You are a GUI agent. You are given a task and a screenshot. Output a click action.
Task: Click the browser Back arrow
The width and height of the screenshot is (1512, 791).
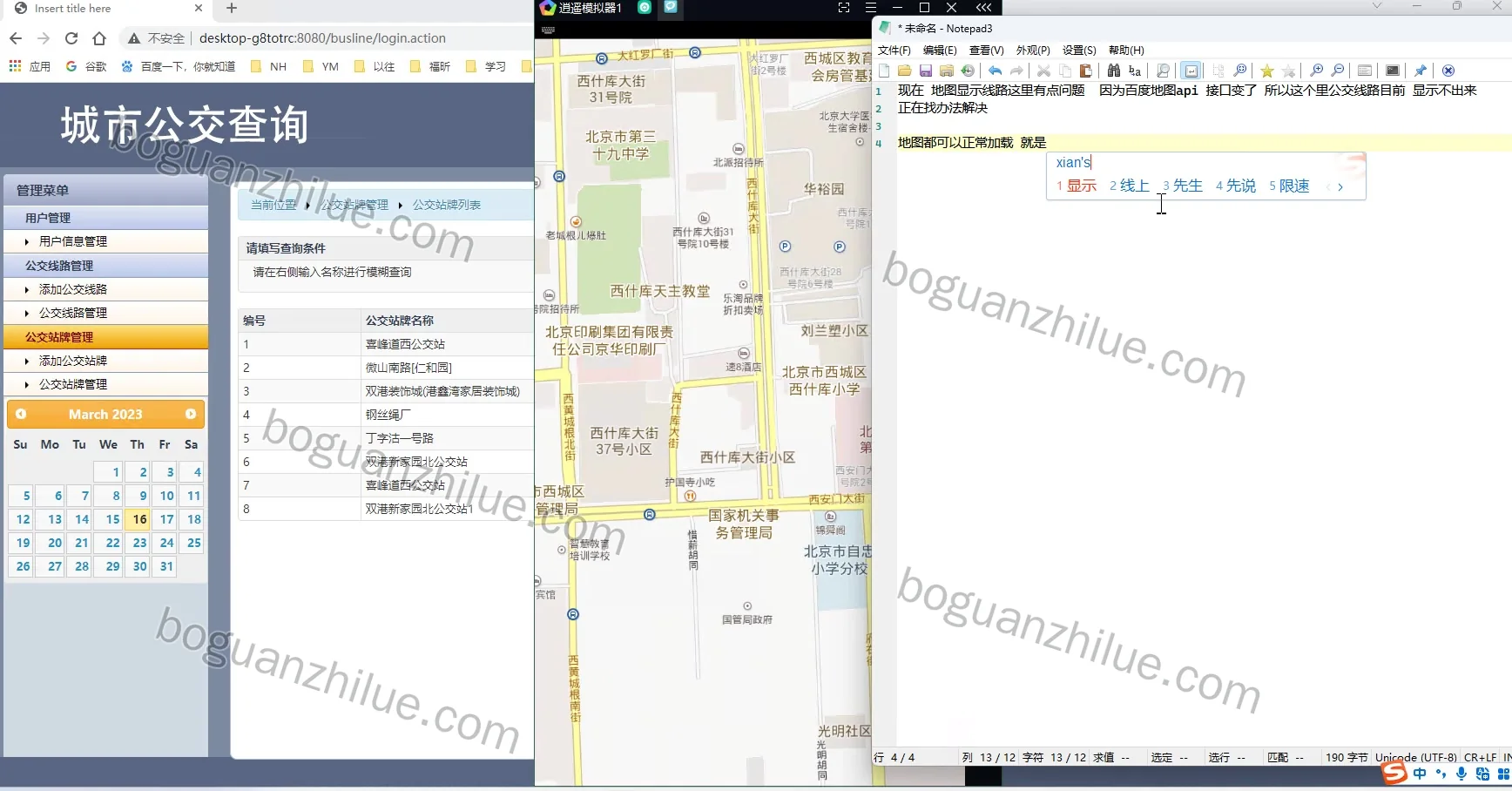[16, 38]
